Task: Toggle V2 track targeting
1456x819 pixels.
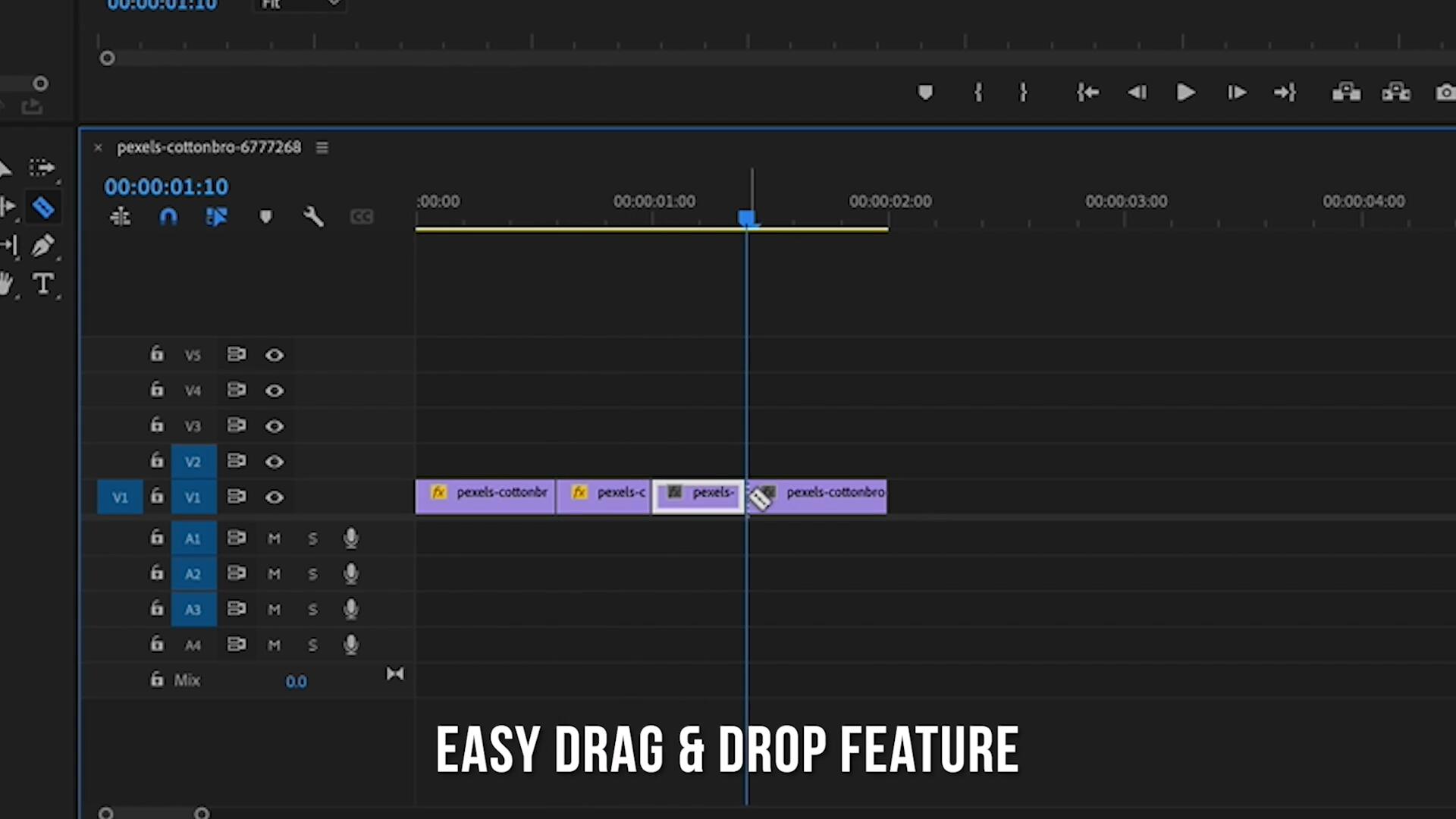Action: click(x=193, y=461)
